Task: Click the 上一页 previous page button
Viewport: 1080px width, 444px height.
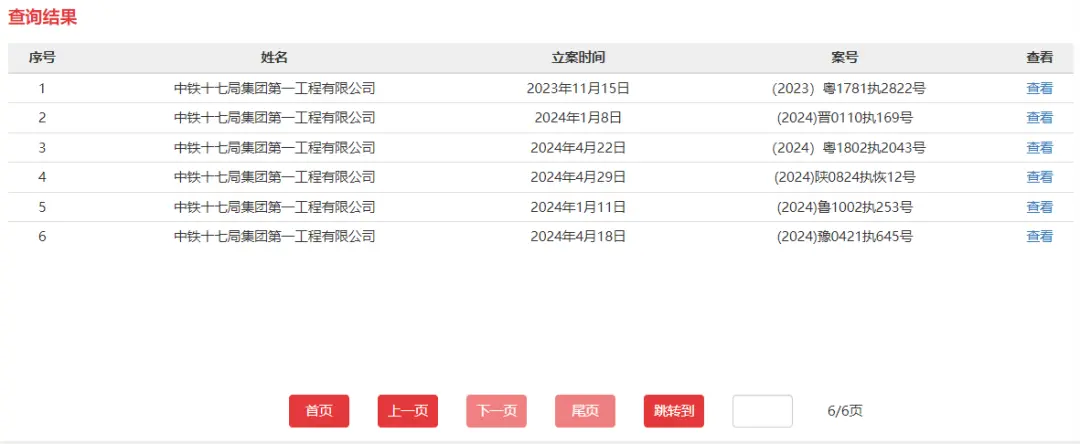Action: pyautogui.click(x=408, y=411)
